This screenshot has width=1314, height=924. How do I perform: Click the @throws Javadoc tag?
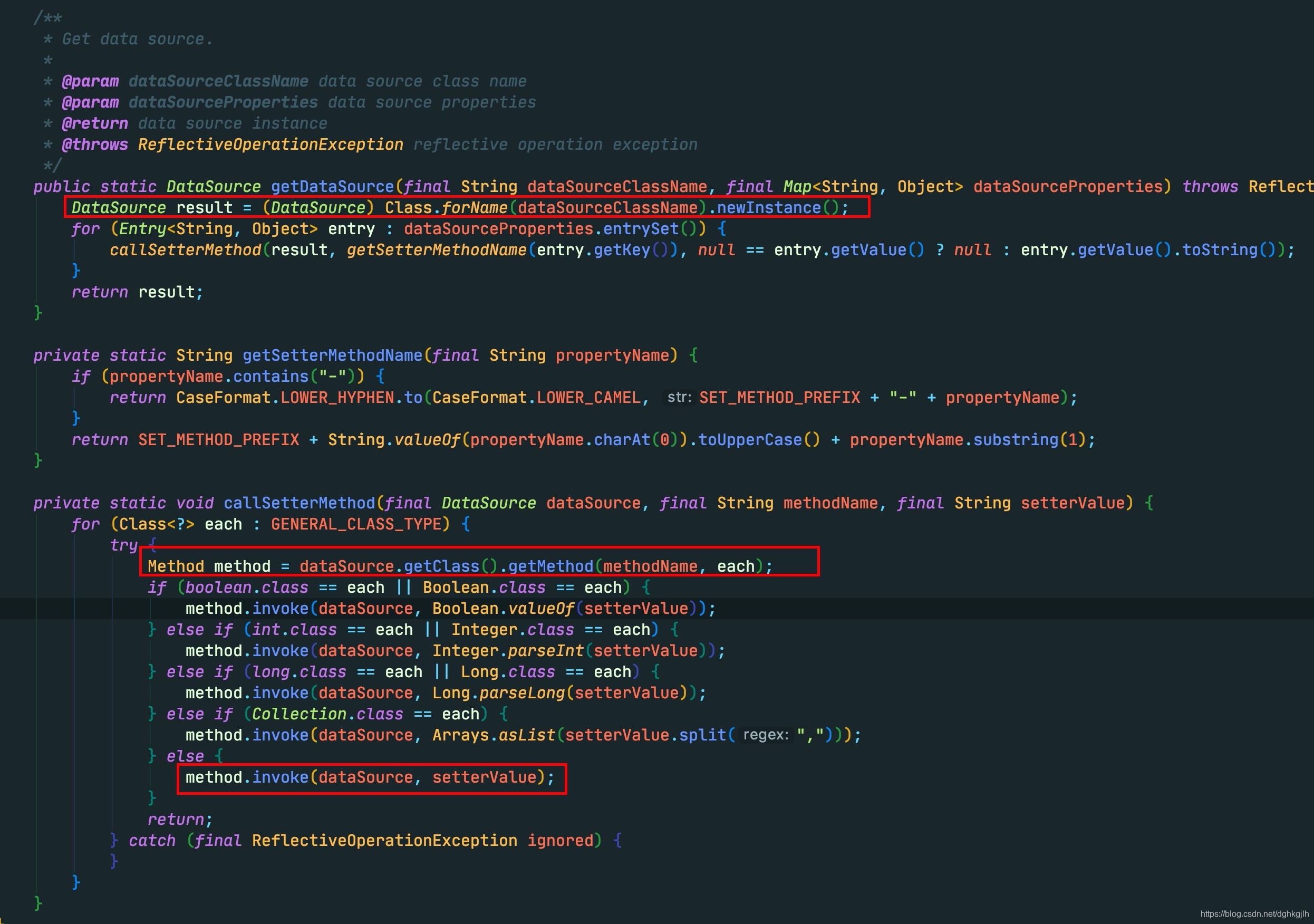click(x=94, y=145)
